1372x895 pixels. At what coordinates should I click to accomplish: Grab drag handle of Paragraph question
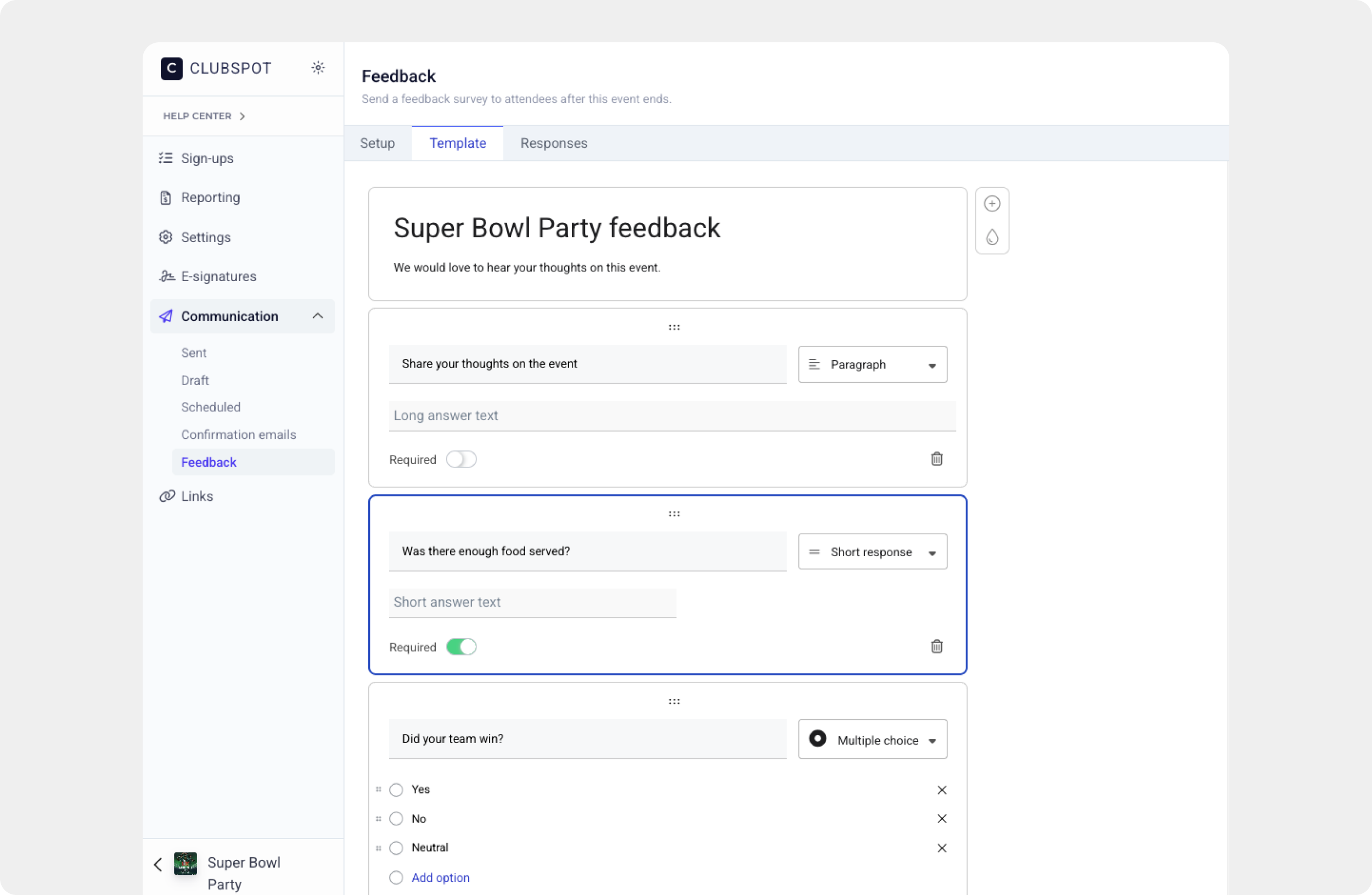coord(674,328)
